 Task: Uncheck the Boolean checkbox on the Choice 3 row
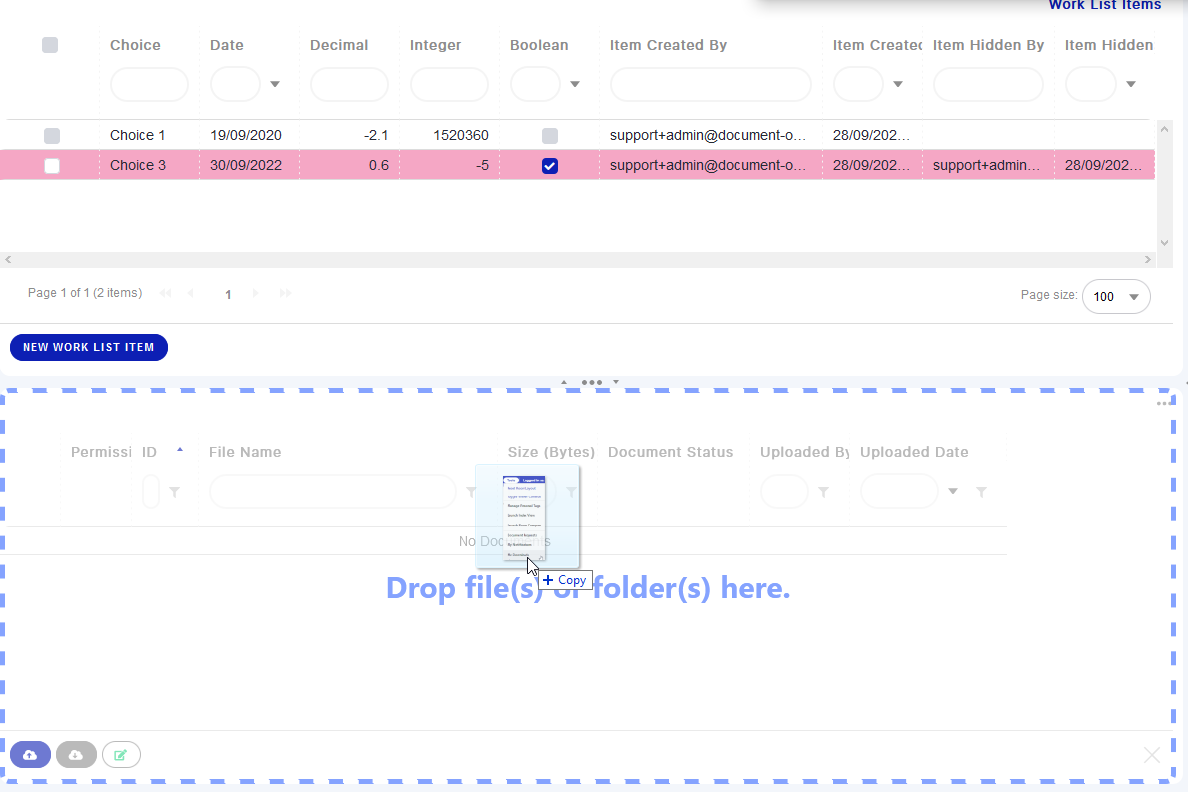click(x=549, y=165)
